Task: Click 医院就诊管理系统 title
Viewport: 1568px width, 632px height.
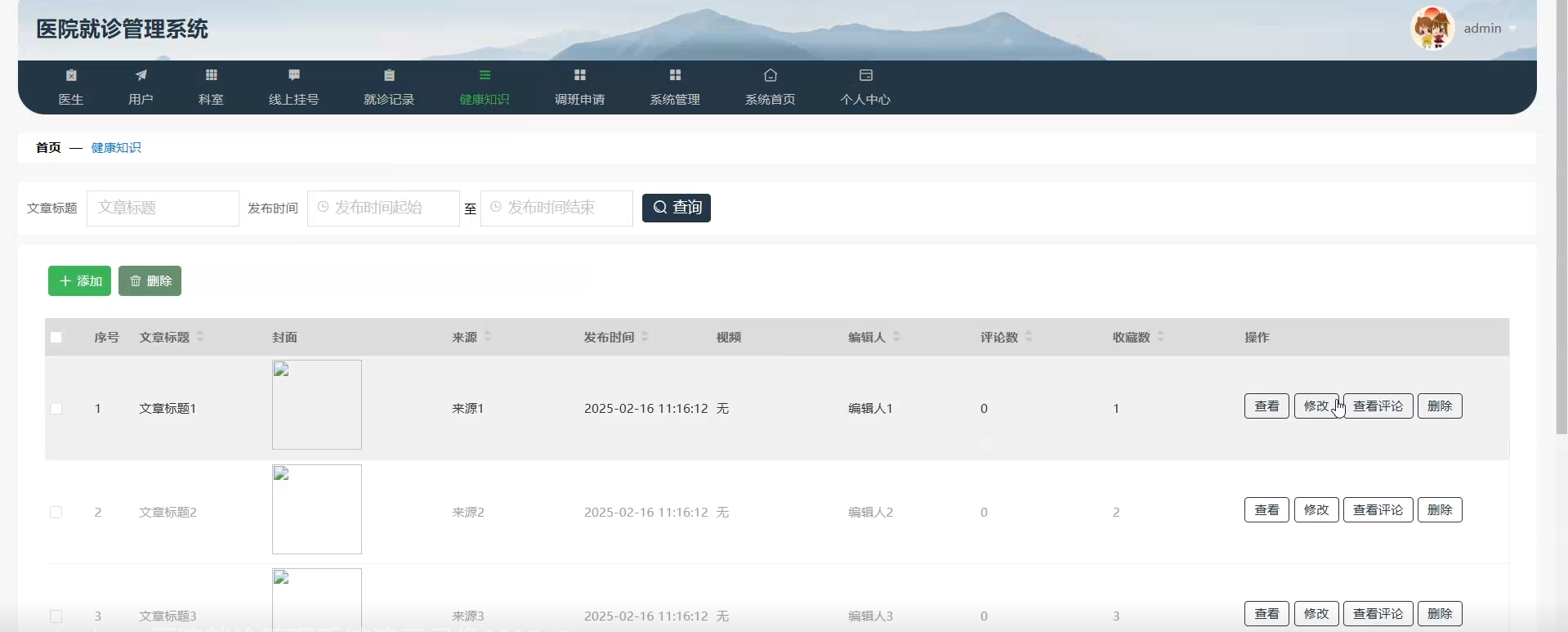Action: pyautogui.click(x=123, y=29)
